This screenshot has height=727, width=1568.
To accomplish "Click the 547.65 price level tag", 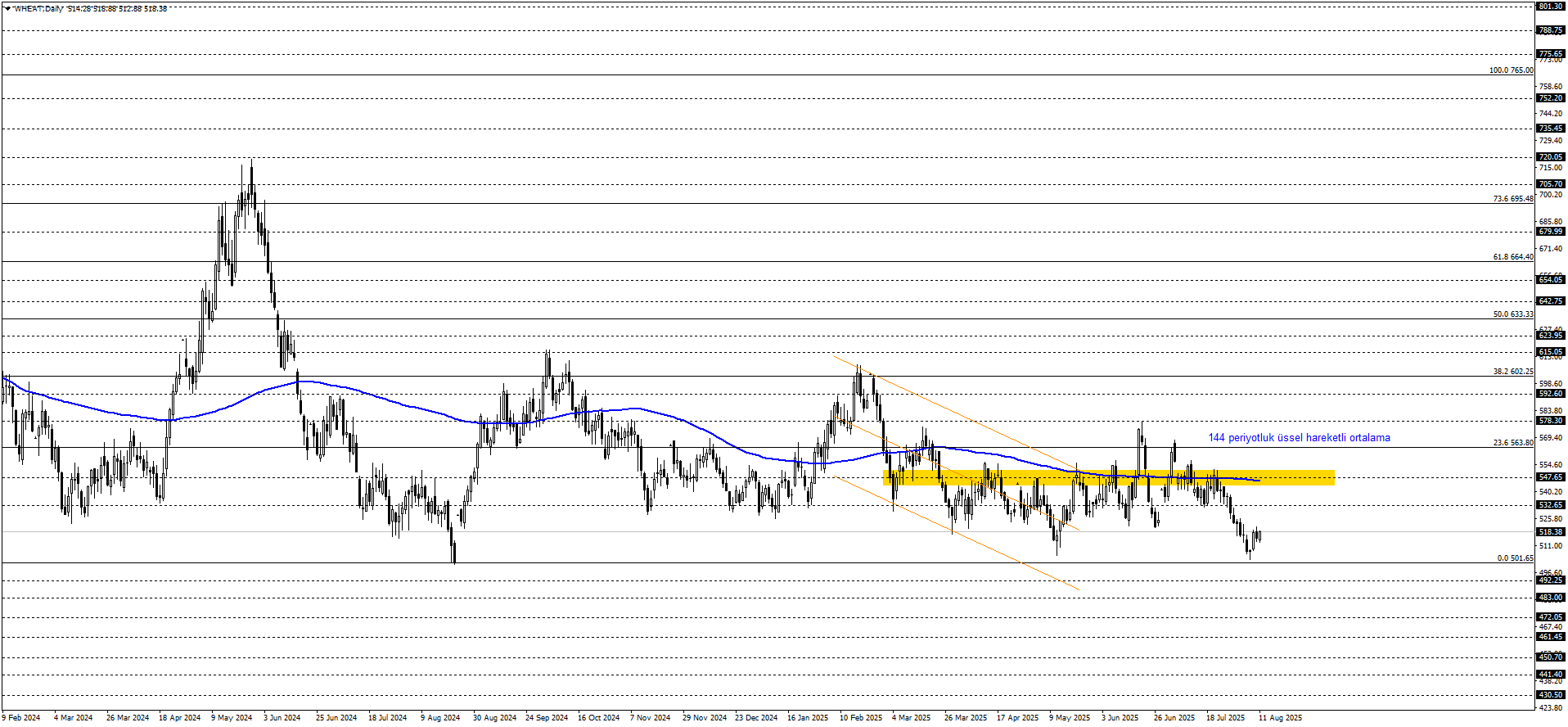I will (1551, 477).
